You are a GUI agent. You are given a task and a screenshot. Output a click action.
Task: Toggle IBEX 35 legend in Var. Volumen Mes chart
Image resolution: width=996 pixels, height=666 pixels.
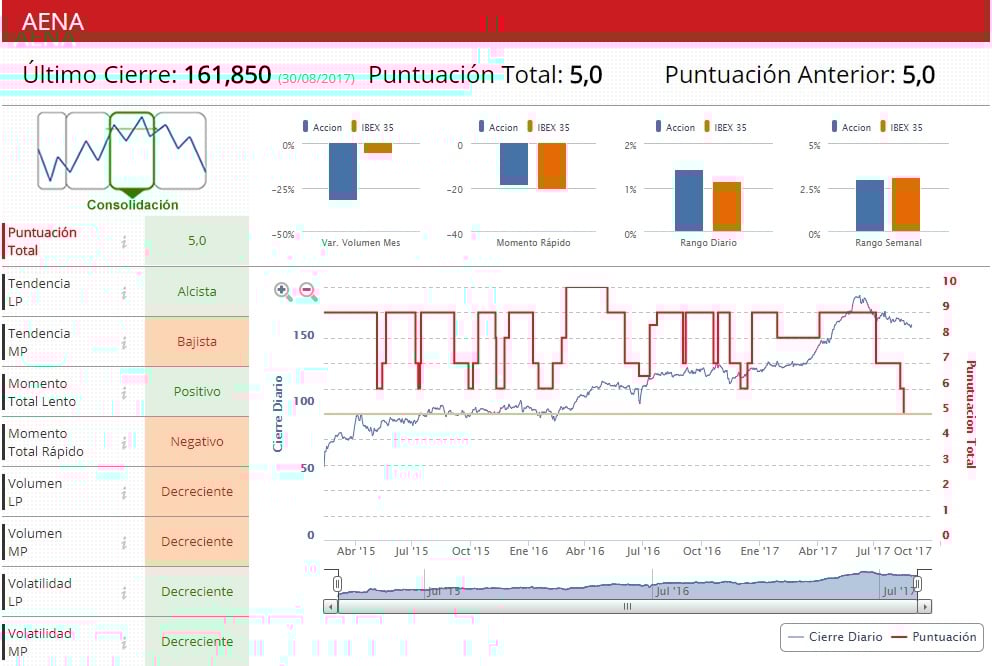click(x=372, y=127)
